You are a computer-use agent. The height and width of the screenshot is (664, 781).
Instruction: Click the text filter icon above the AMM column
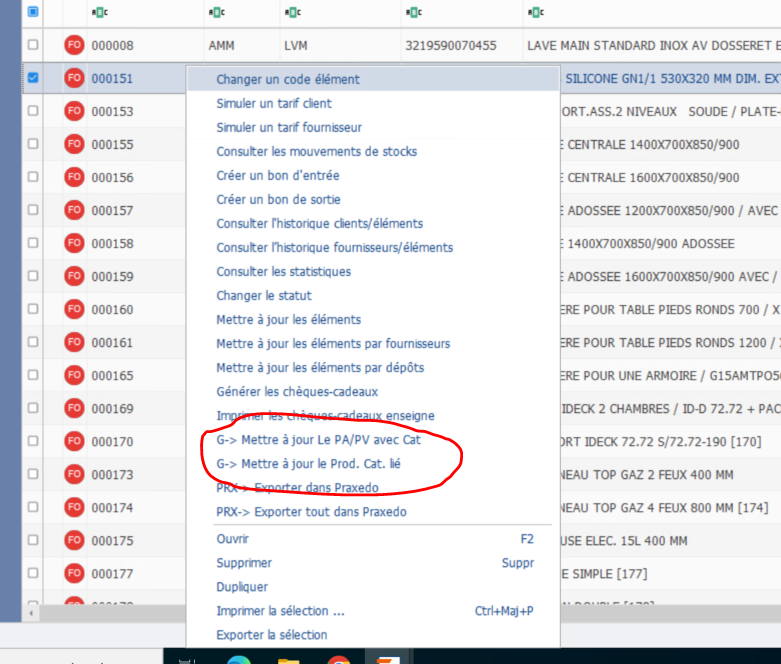(217, 12)
